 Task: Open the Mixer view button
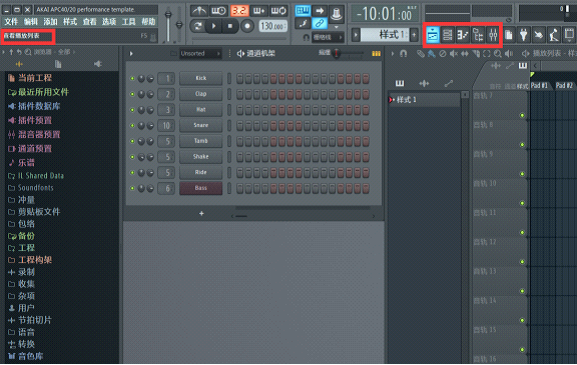click(493, 35)
